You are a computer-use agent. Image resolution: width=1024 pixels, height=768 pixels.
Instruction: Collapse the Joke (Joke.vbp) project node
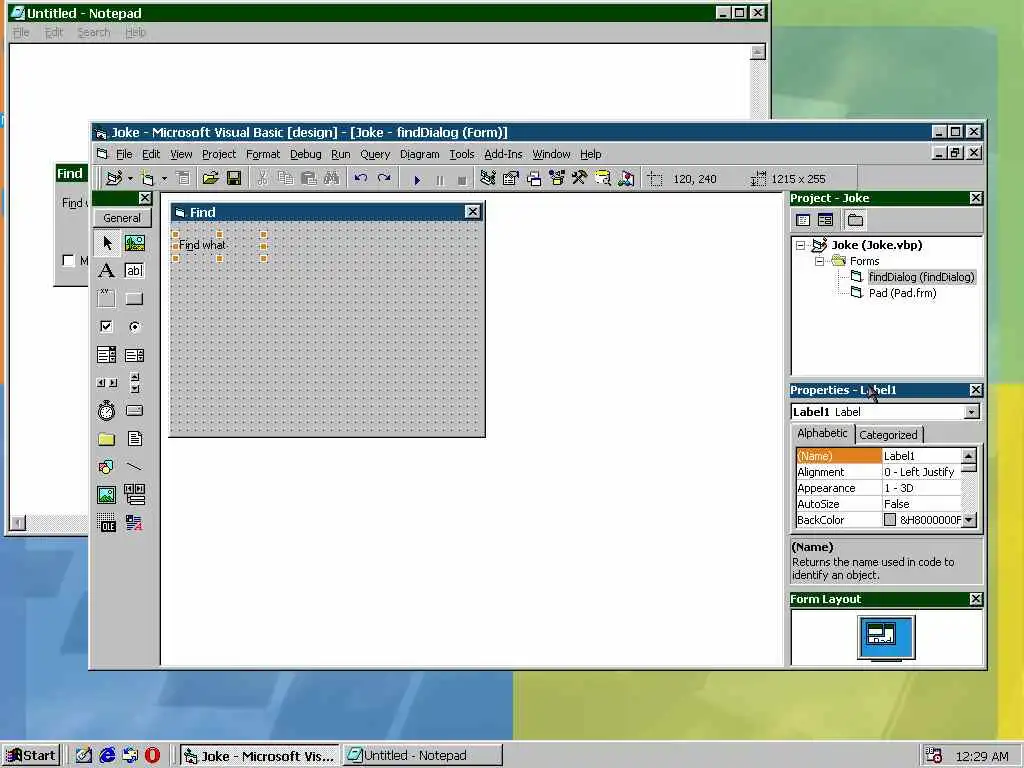click(800, 246)
